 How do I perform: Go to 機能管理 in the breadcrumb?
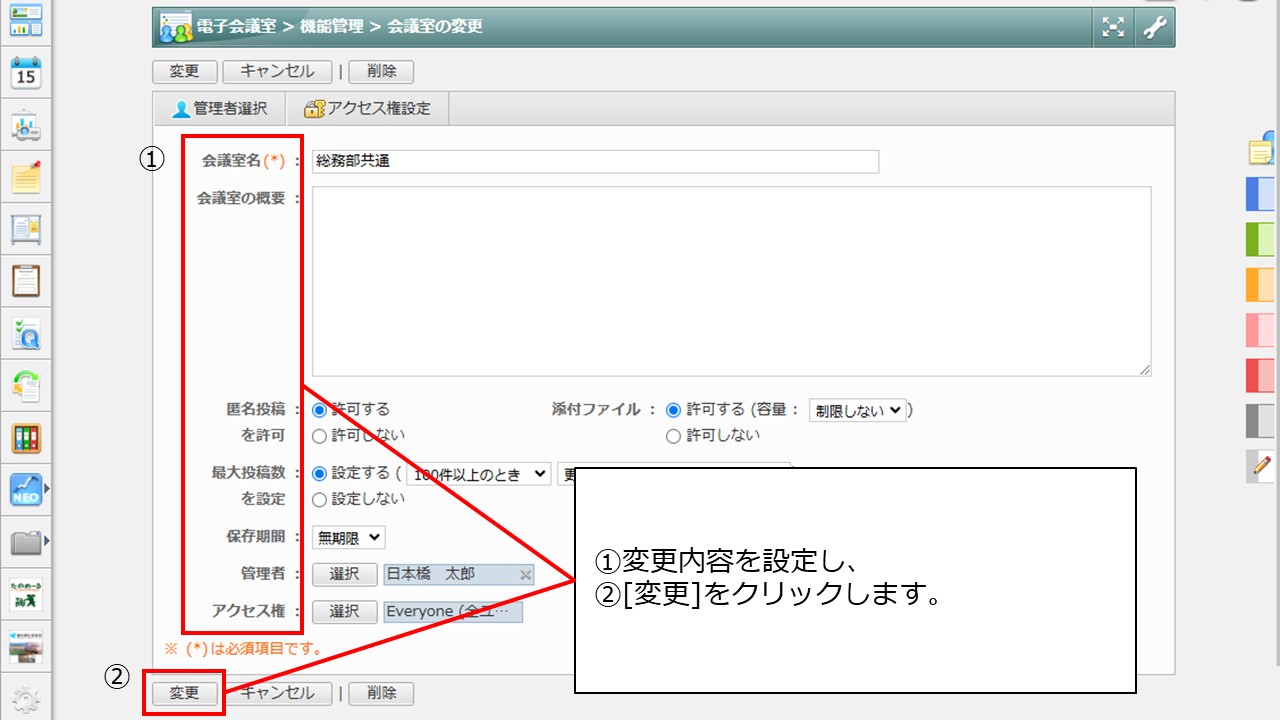330,27
